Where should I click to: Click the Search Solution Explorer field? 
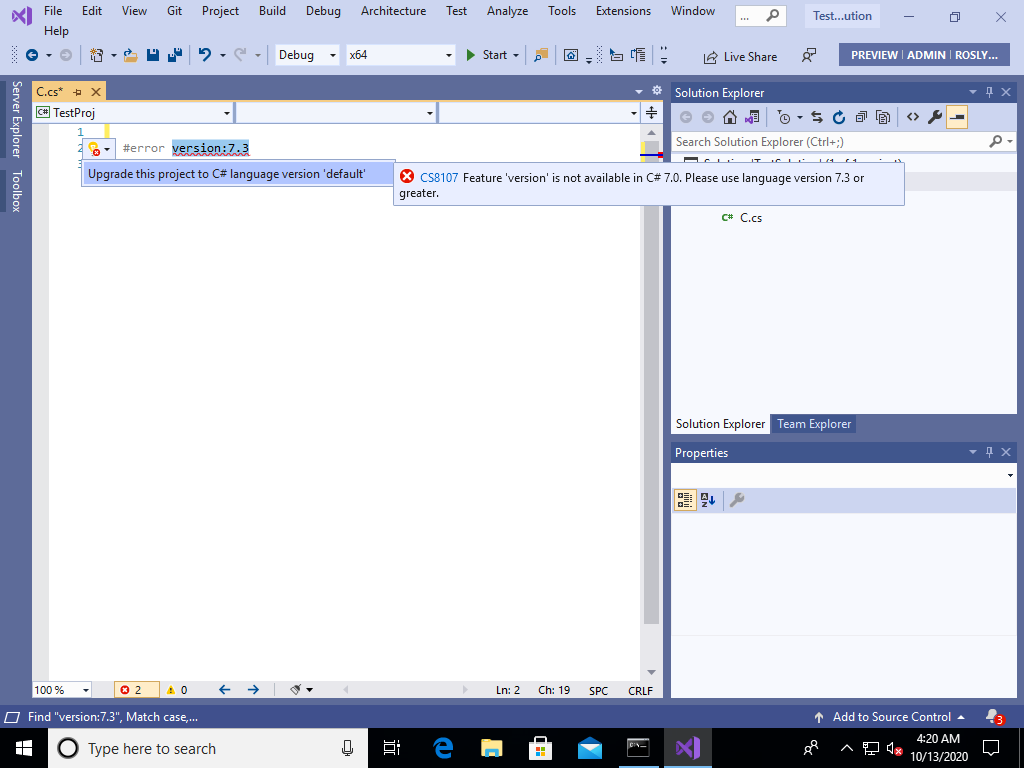pyautogui.click(x=830, y=142)
